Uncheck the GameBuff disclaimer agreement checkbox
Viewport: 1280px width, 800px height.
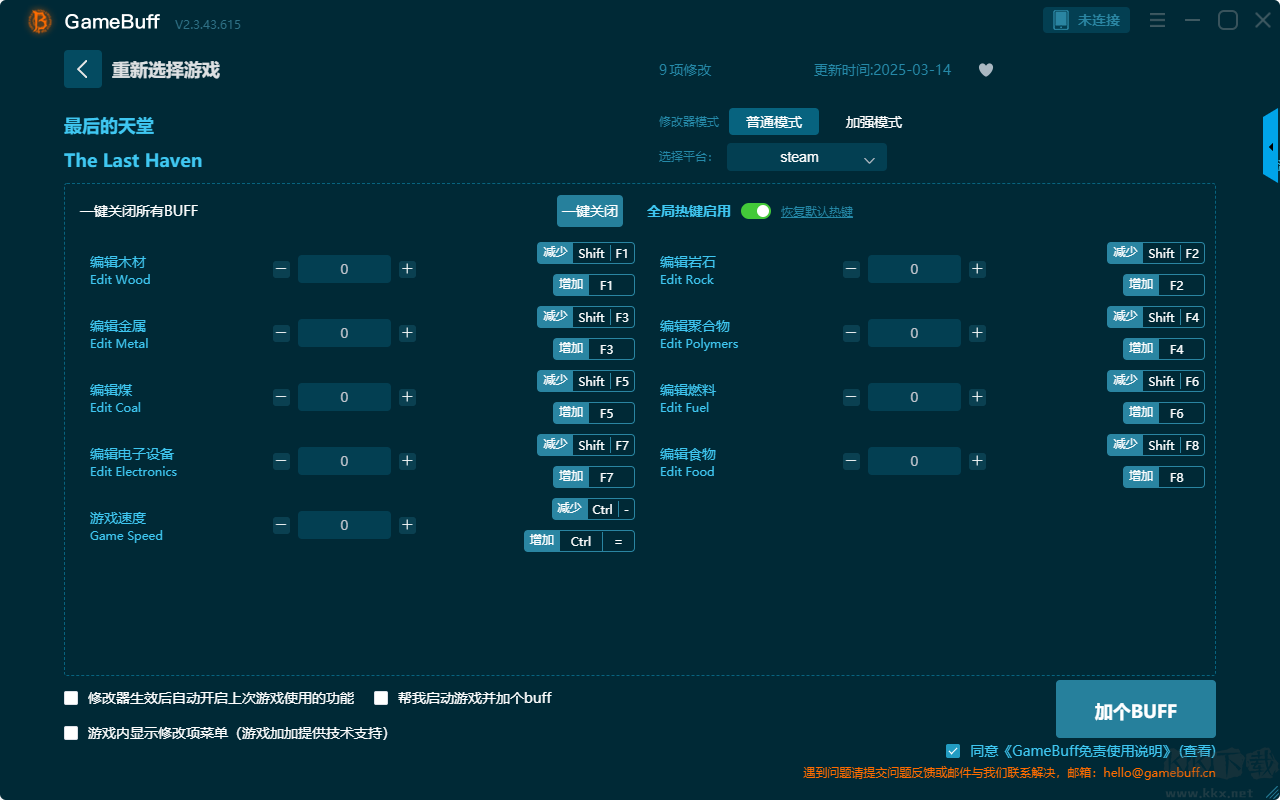953,750
